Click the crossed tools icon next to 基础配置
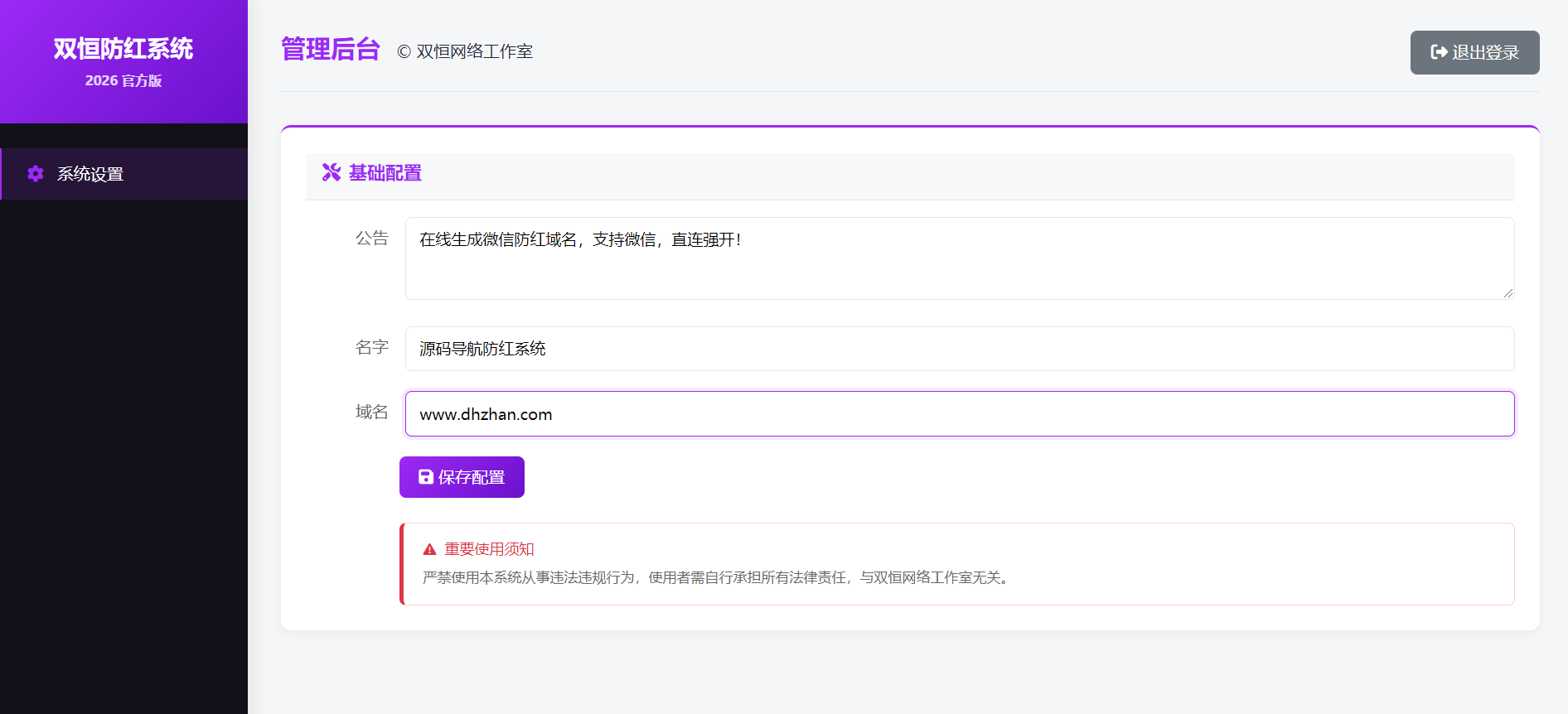 point(332,172)
